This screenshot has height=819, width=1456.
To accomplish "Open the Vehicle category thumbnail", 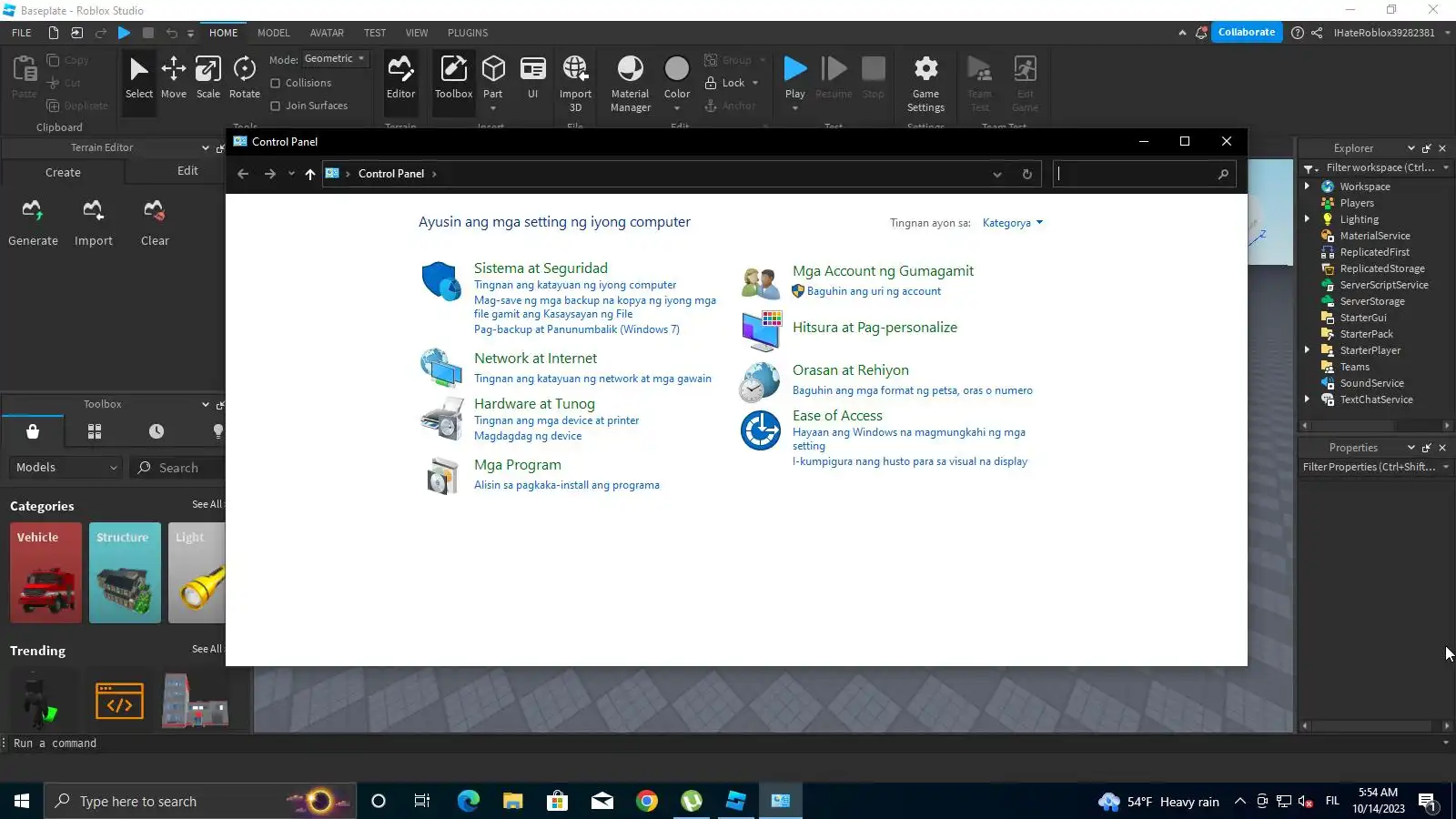I will tap(45, 572).
